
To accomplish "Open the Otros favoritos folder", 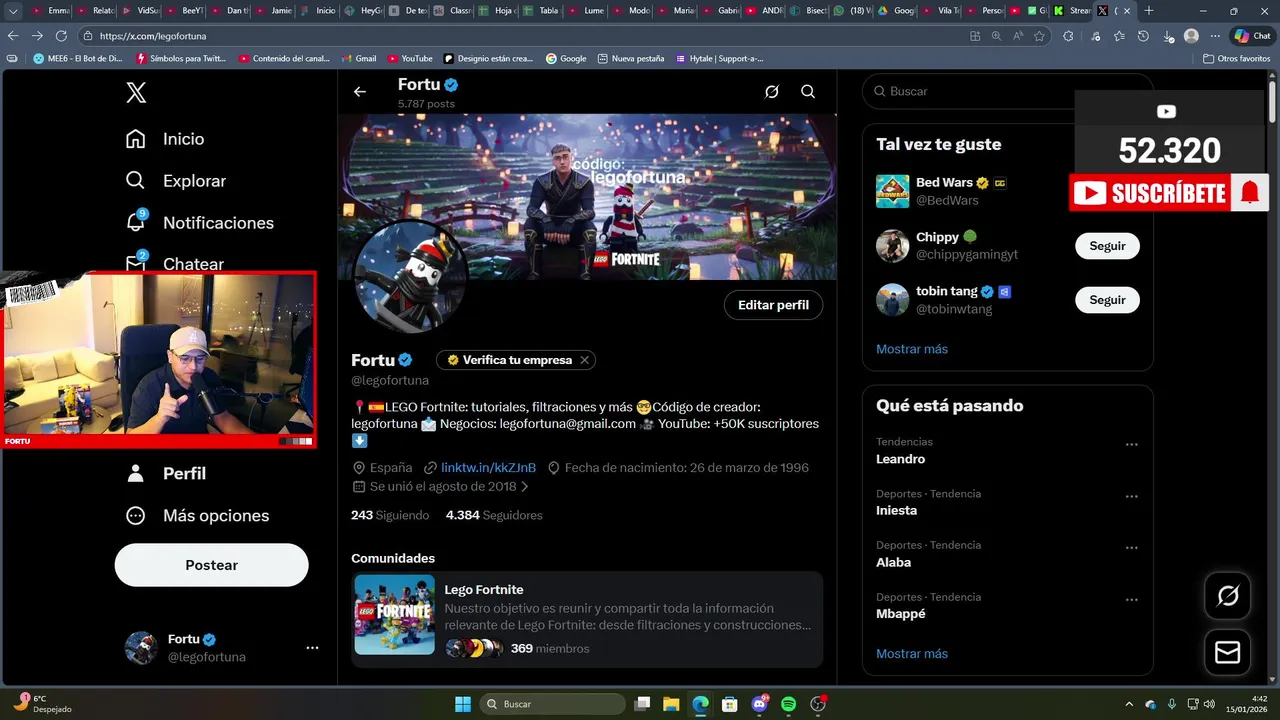I will [1237, 58].
